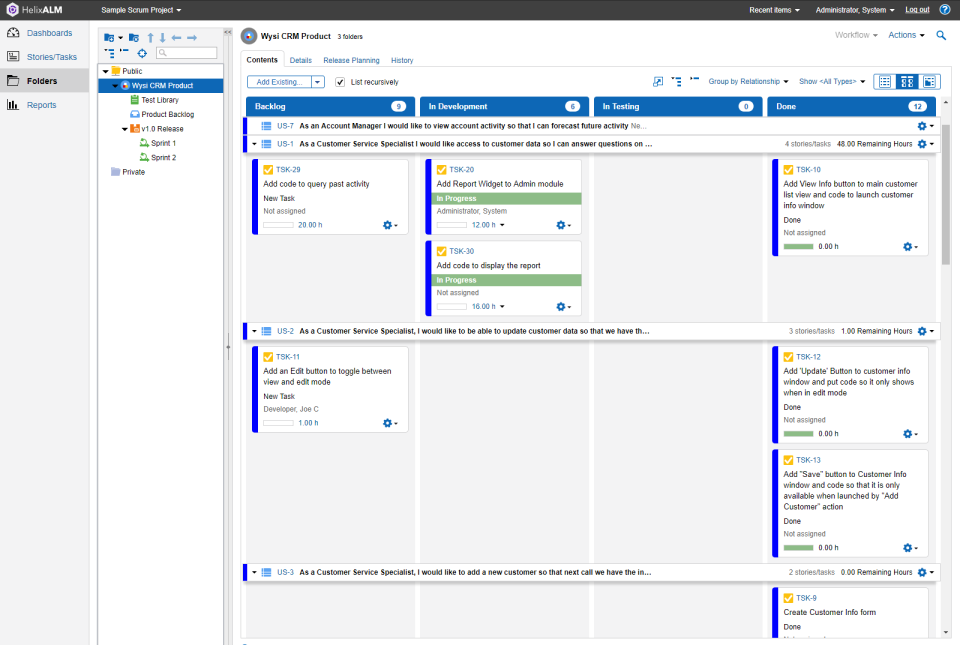Viewport: 960px width, 645px height.
Task: Select Sprint 2 in the folder tree
Action: 163,158
